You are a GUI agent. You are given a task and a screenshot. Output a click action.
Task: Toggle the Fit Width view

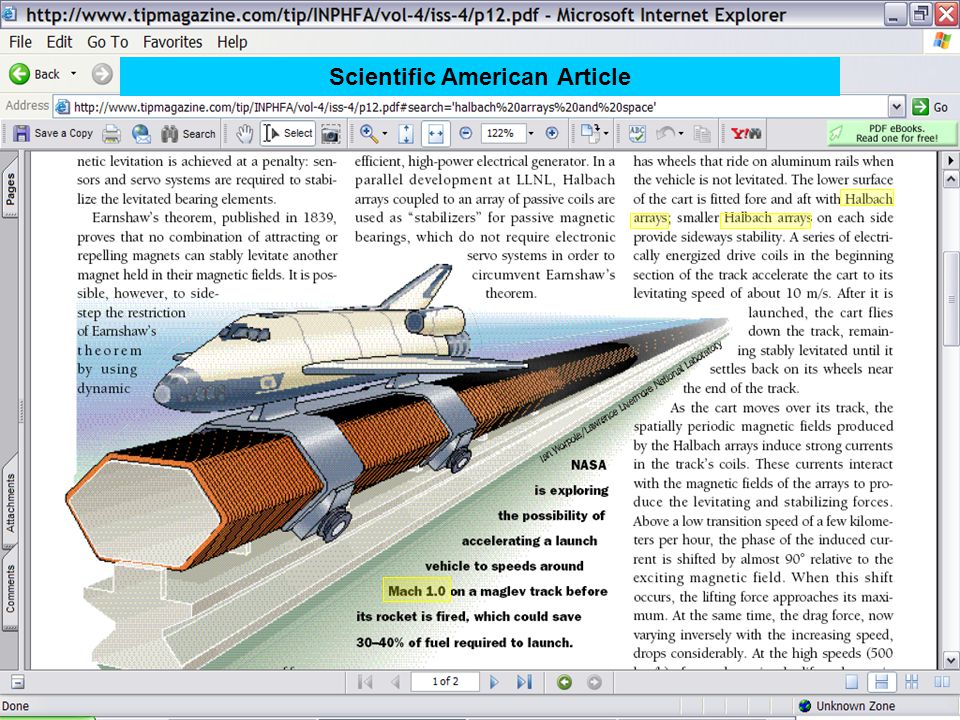(435, 133)
